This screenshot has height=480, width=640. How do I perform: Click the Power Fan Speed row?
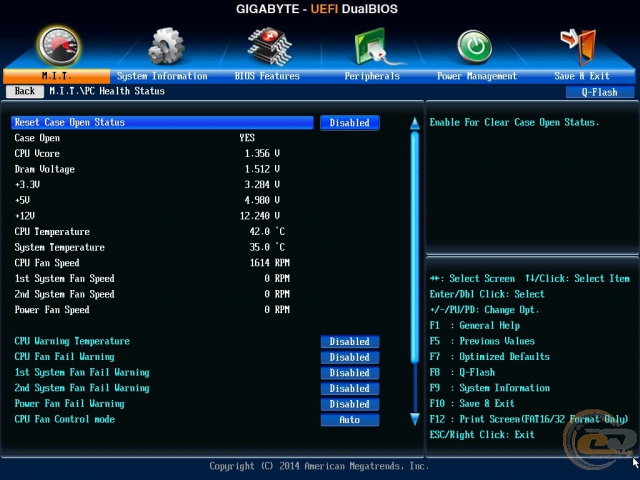click(x=152, y=310)
